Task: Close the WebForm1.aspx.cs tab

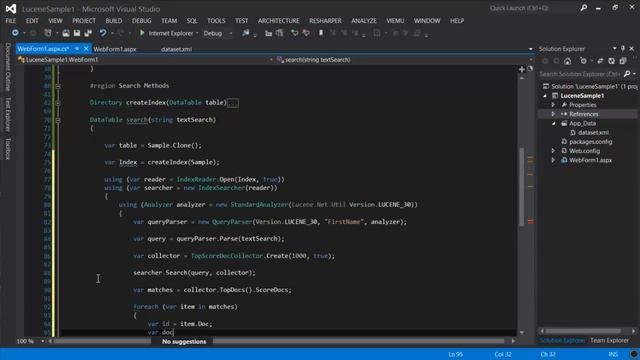Action: (86, 49)
